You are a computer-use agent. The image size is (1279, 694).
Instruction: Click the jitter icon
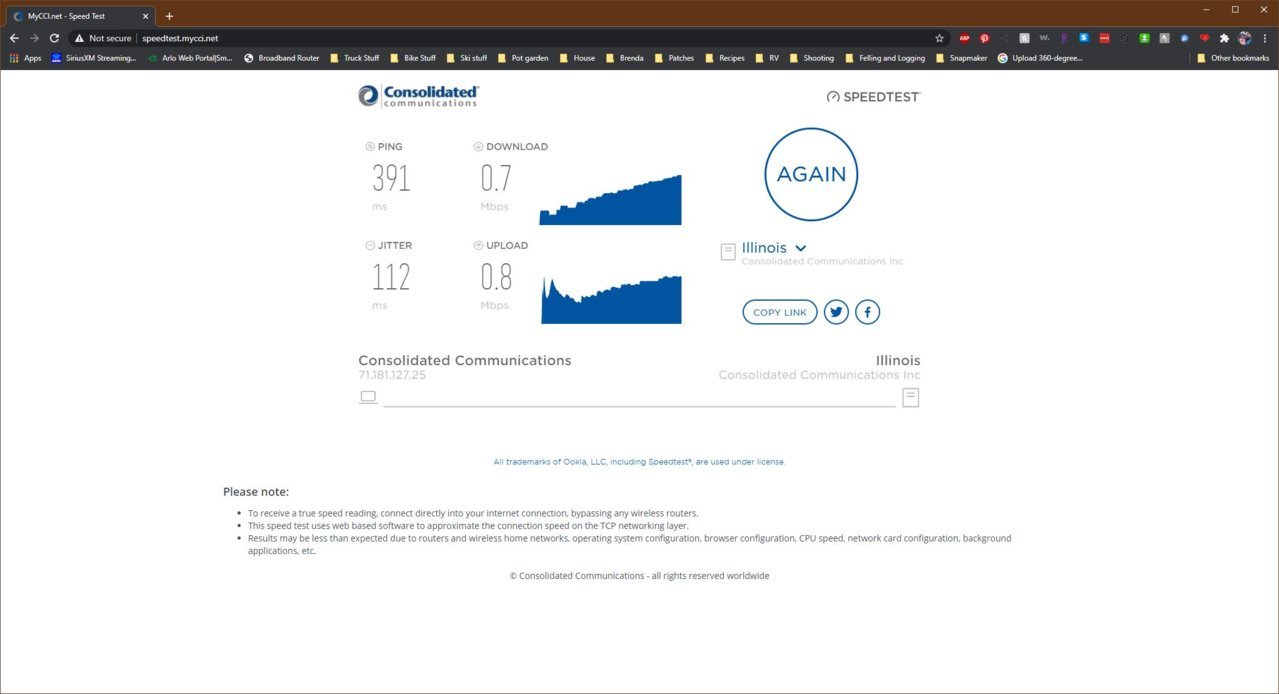pos(370,245)
